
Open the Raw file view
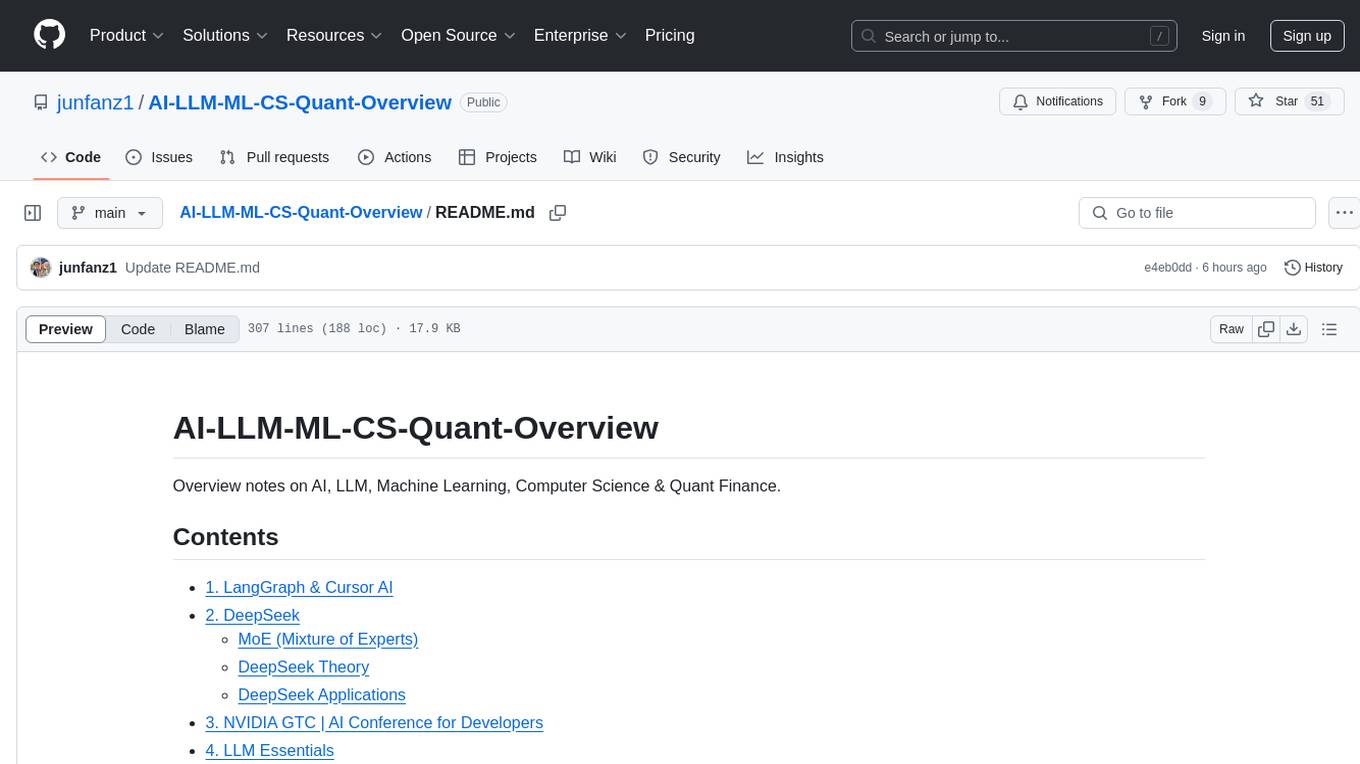pos(1231,329)
